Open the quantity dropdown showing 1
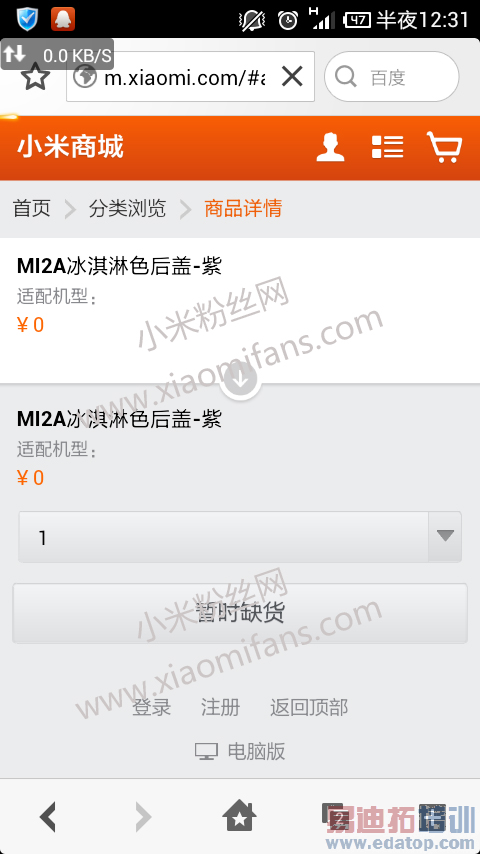Viewport: 480px width, 854px height. pyautogui.click(x=240, y=537)
